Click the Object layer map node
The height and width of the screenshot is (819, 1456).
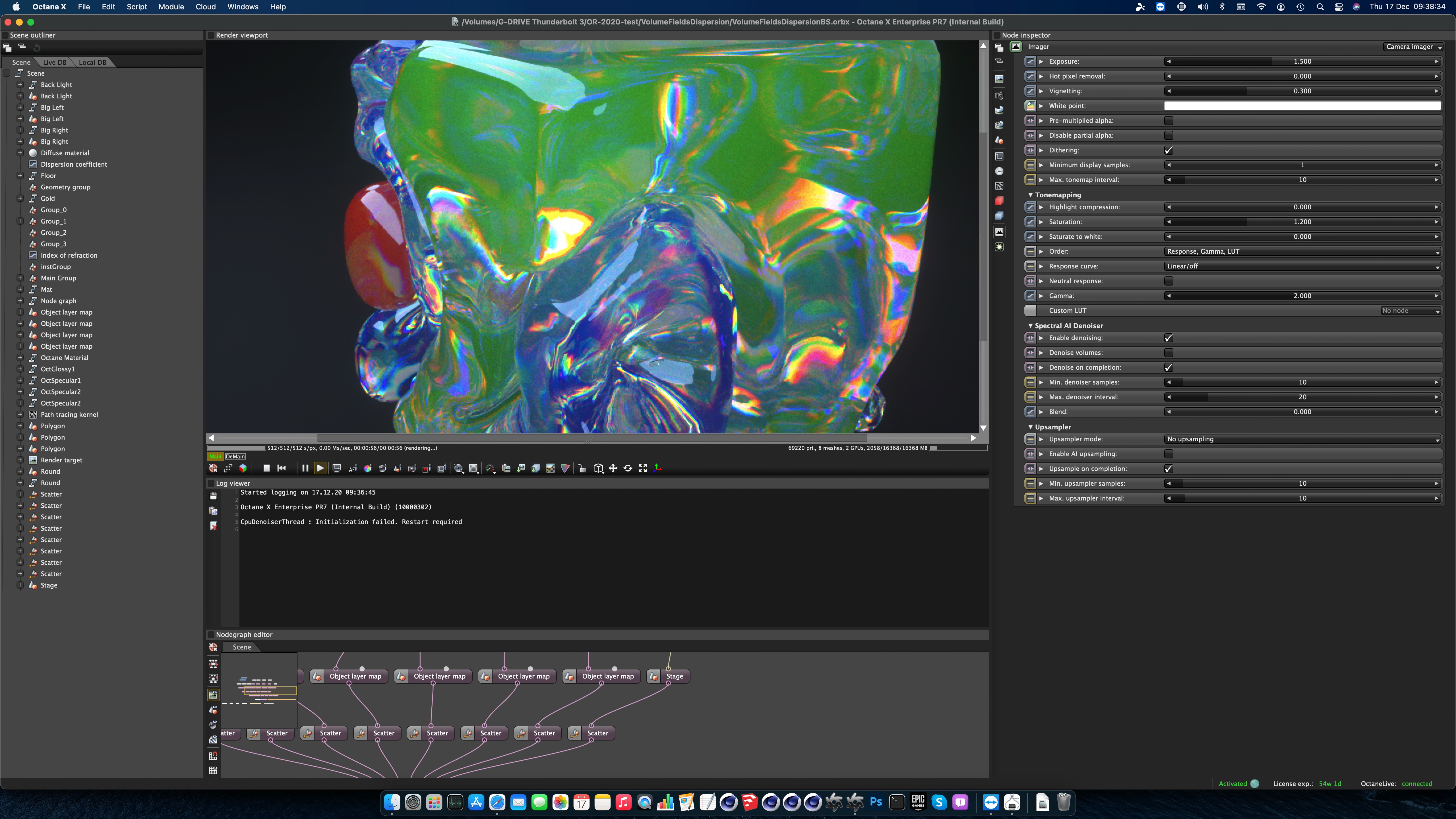click(355, 676)
